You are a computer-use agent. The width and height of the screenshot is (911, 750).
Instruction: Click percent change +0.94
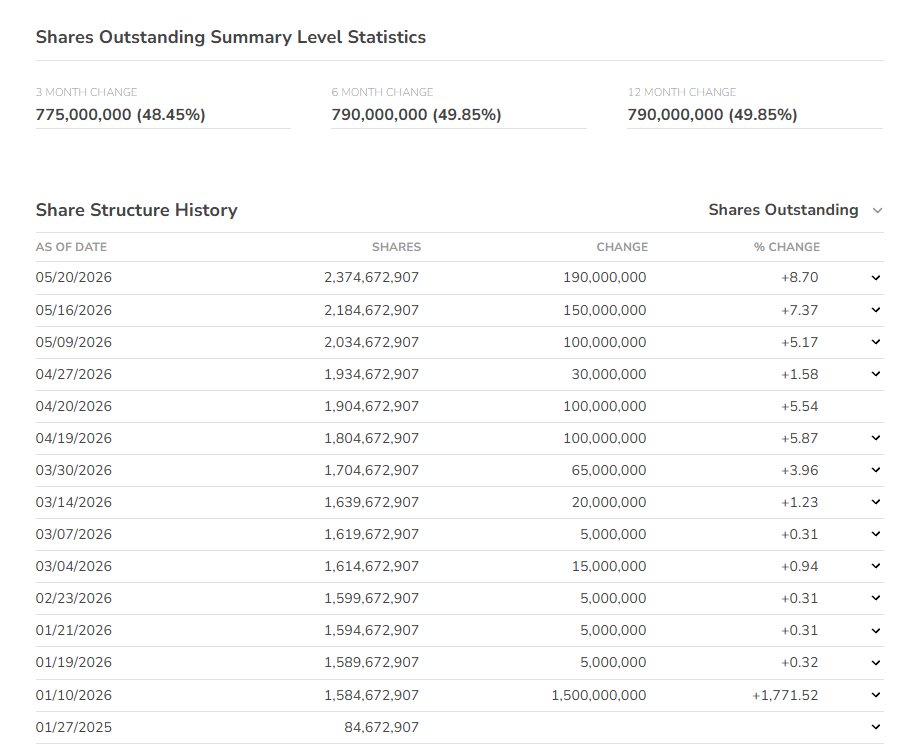click(799, 565)
